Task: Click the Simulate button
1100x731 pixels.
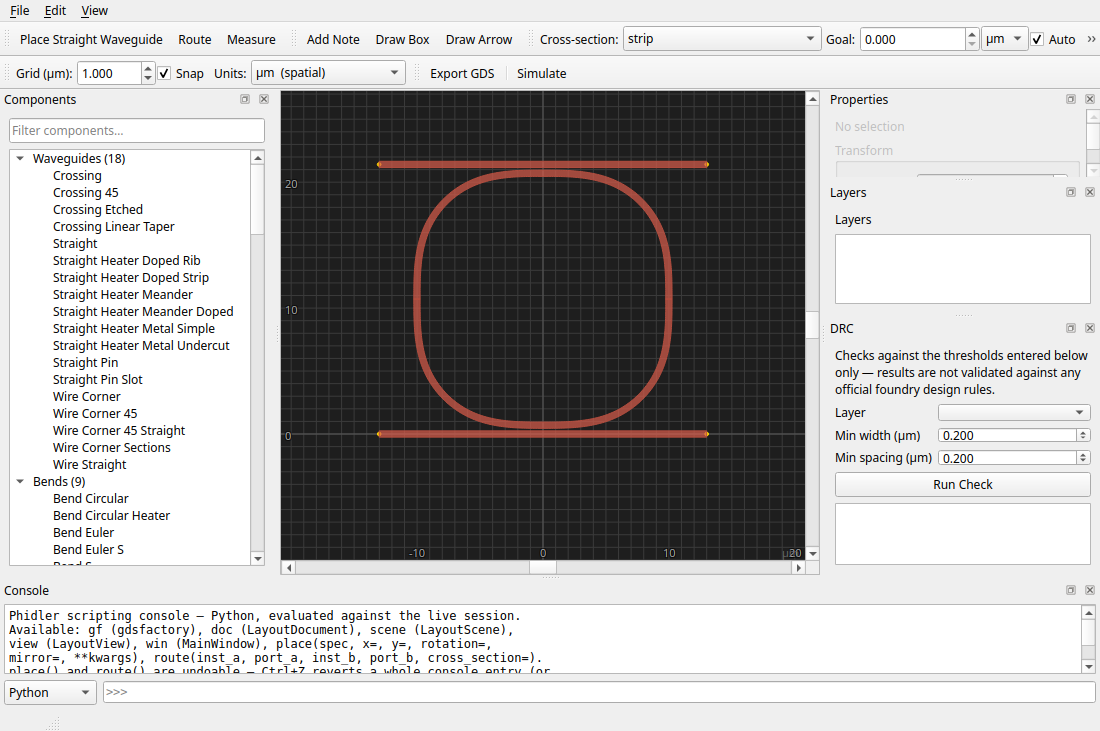Action: tap(541, 74)
